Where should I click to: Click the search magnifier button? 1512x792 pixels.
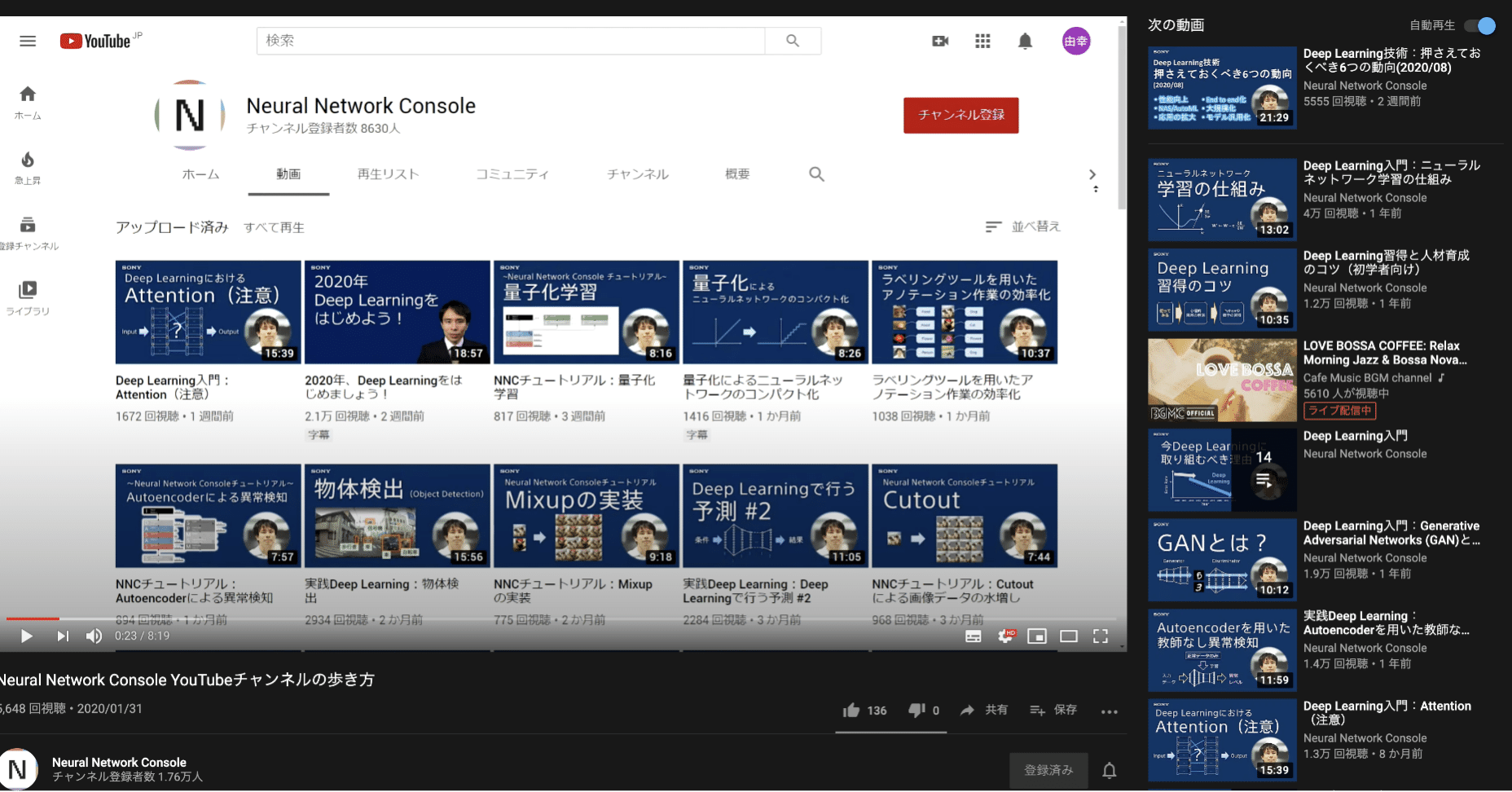[x=793, y=41]
